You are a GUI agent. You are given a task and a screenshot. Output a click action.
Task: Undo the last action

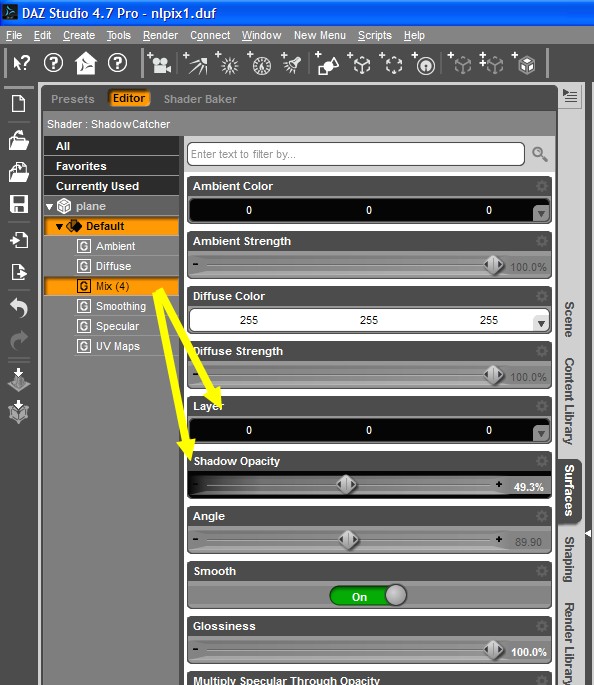[x=19, y=308]
